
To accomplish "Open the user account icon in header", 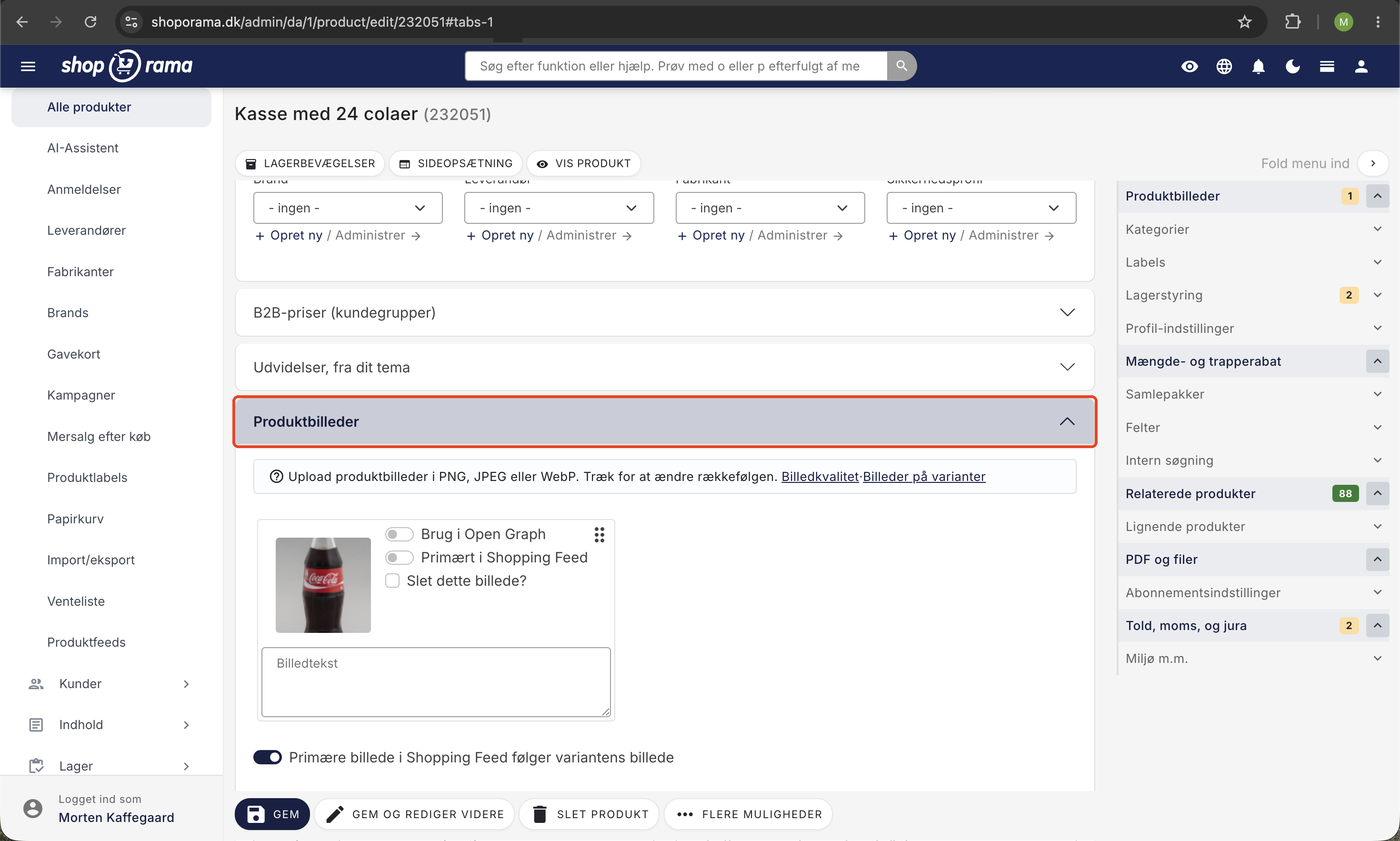I will point(1361,66).
